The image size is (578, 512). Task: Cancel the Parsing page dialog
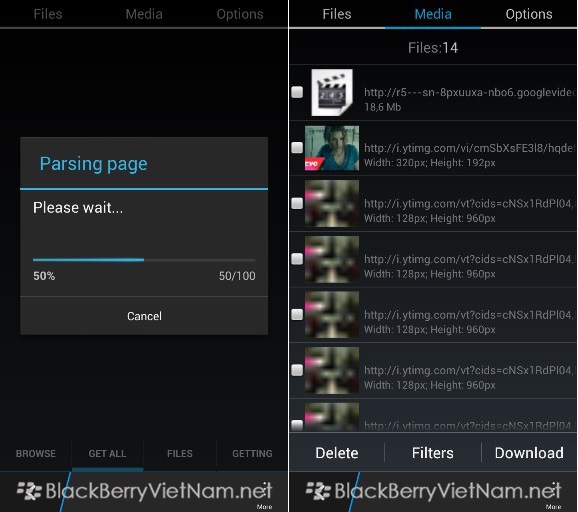pyautogui.click(x=144, y=316)
